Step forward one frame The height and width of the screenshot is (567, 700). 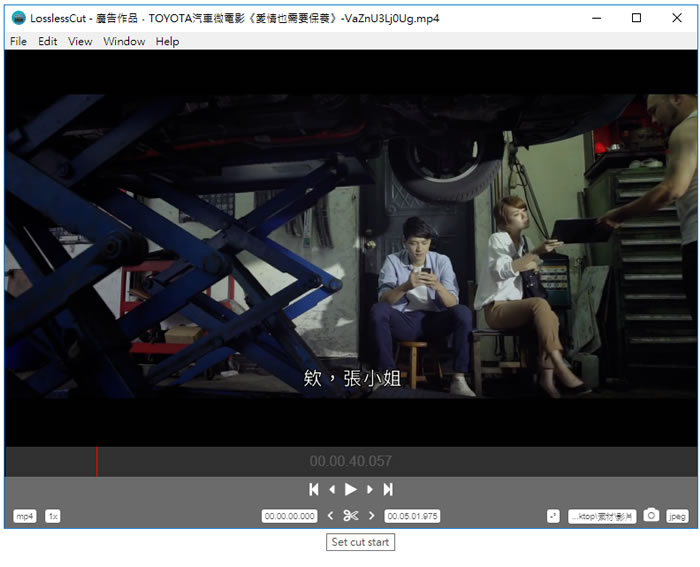[x=370, y=490]
